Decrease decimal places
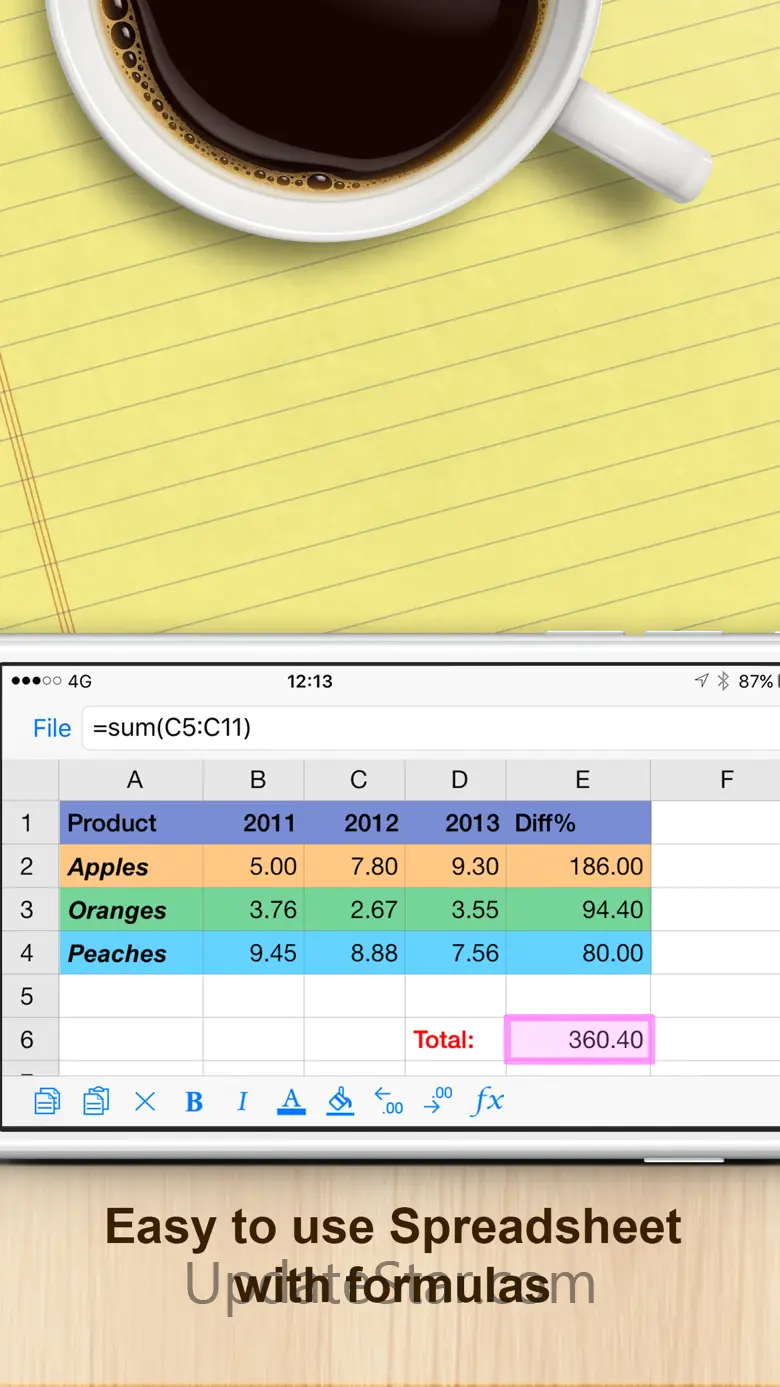The height and width of the screenshot is (1387, 780). [389, 1101]
